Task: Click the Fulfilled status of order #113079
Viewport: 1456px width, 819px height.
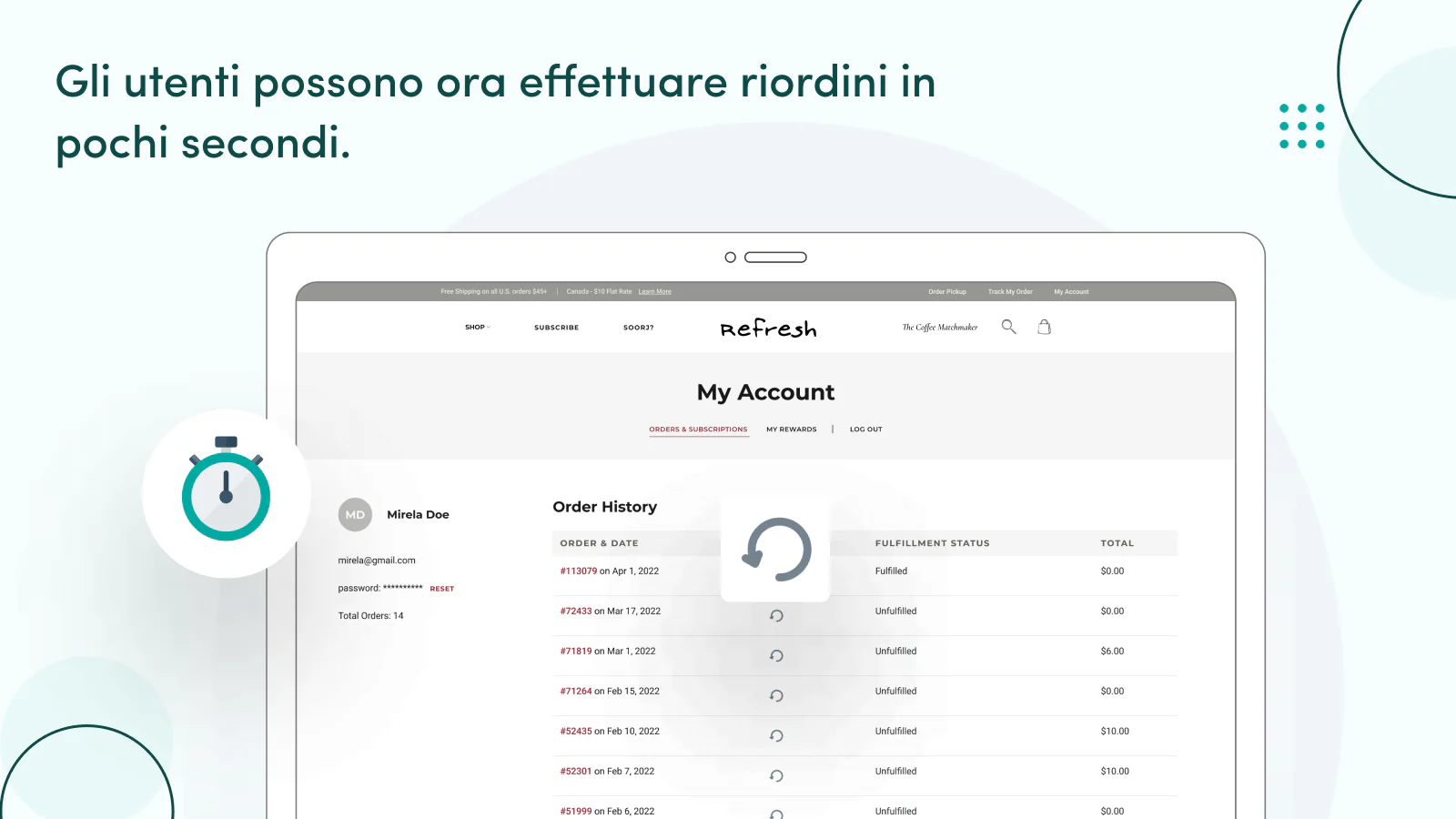Action: tap(891, 571)
